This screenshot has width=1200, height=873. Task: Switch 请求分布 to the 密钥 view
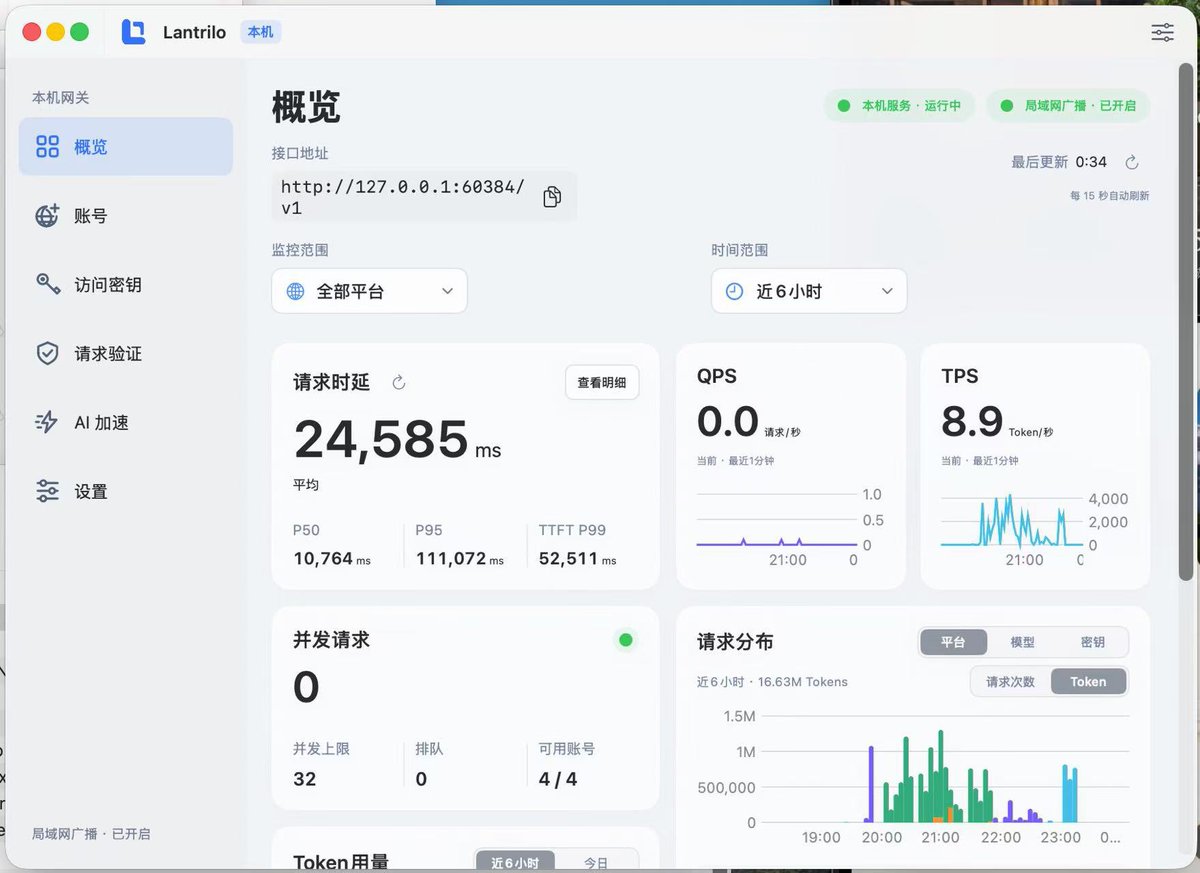pyautogui.click(x=1093, y=642)
